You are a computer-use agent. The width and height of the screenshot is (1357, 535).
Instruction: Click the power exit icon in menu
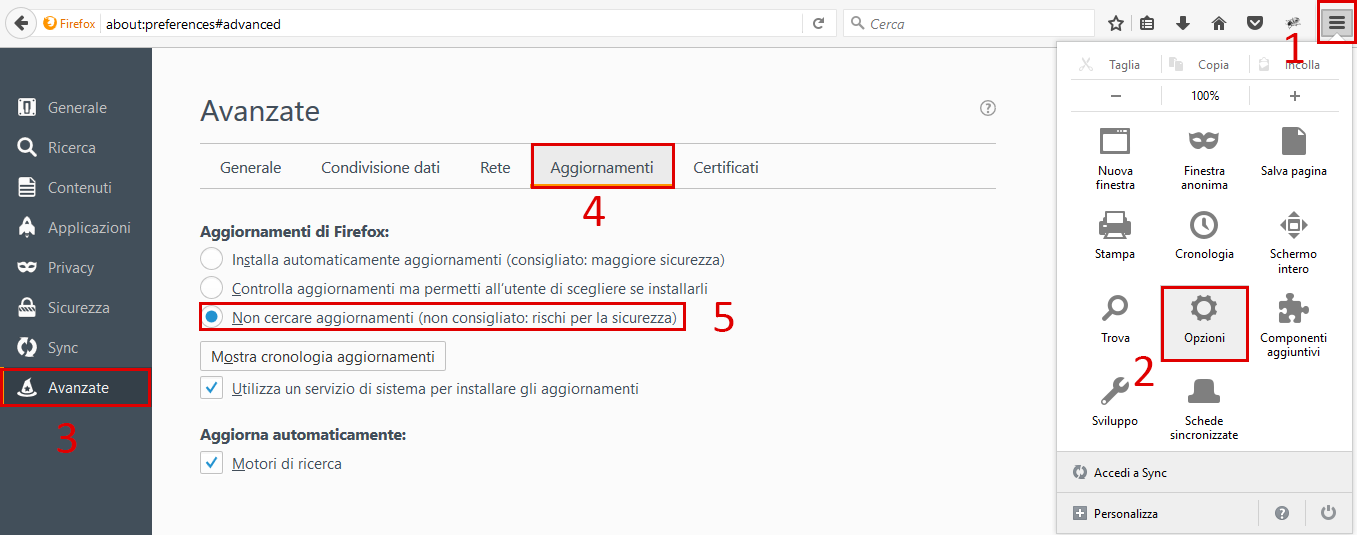1328,513
